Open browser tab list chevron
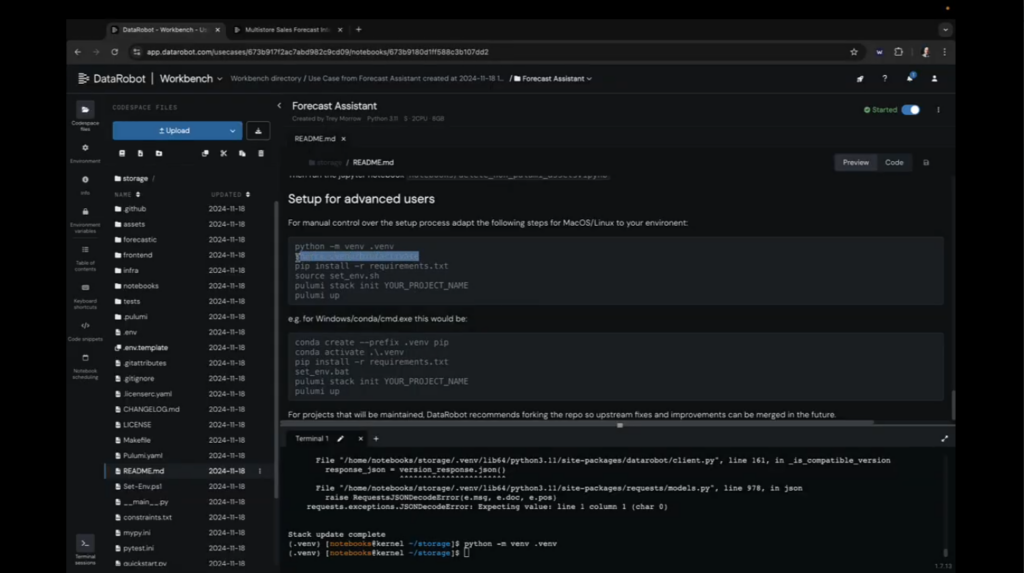 tap(945, 29)
